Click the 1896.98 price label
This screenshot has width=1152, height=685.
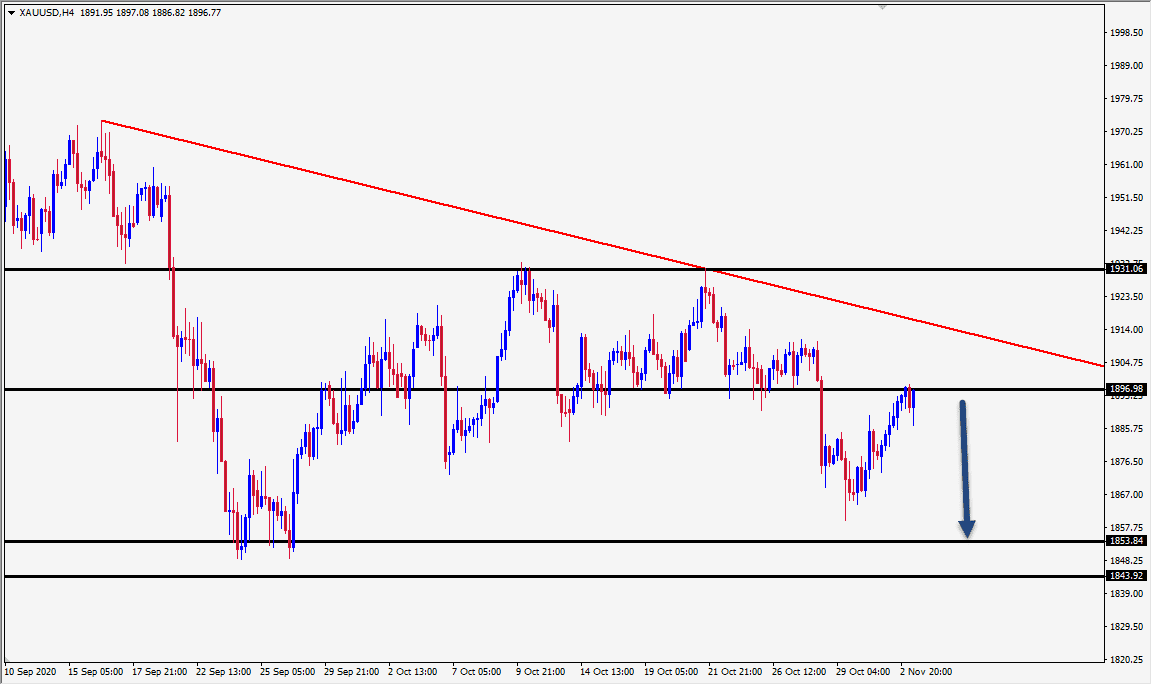[1126, 389]
